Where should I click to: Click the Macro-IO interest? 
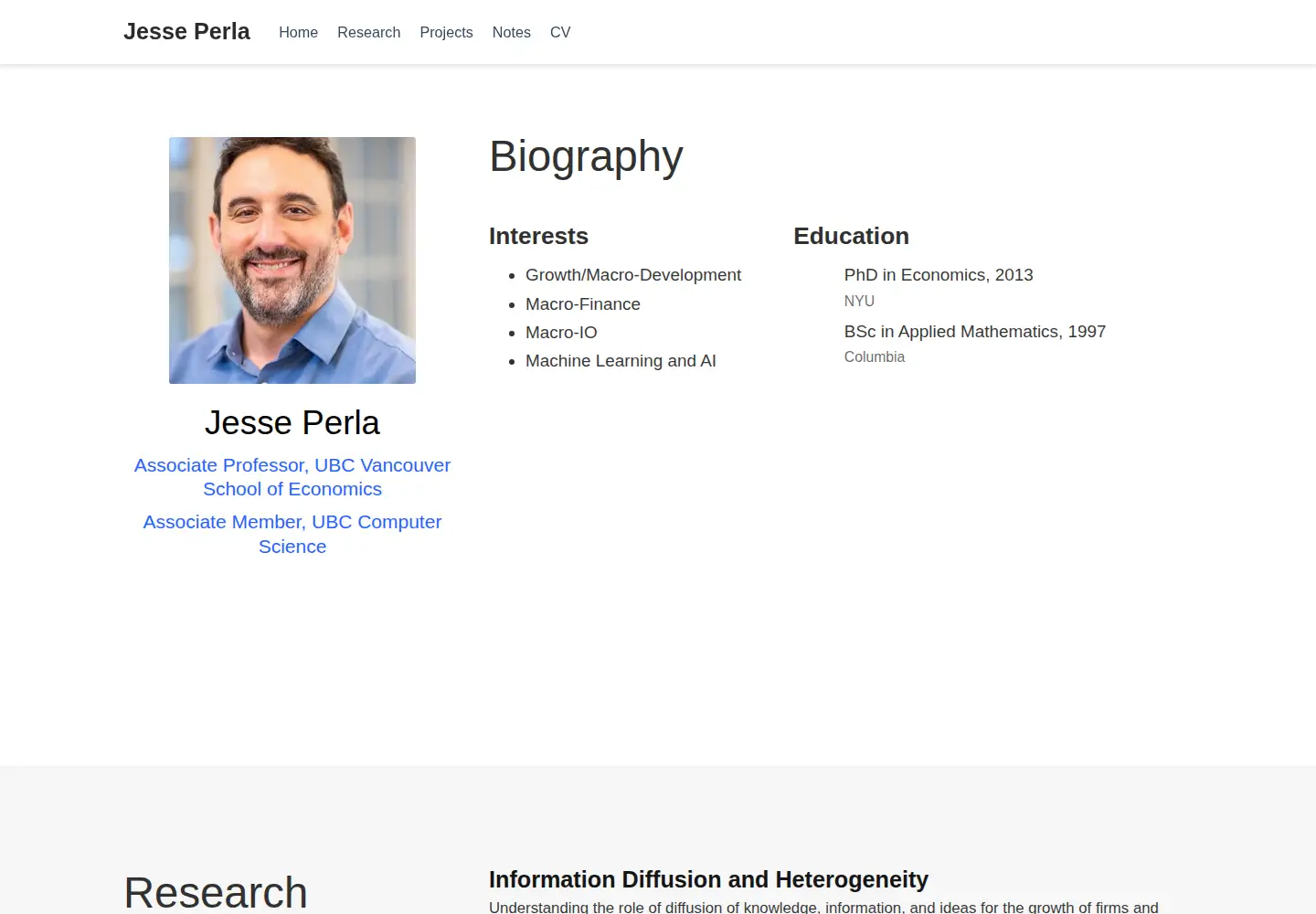561,333
